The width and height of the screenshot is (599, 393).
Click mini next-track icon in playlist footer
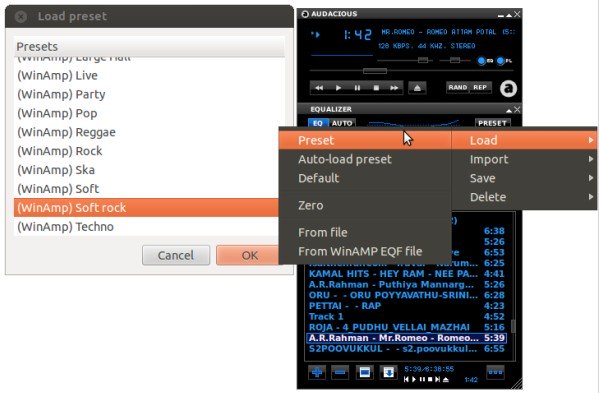(x=438, y=379)
